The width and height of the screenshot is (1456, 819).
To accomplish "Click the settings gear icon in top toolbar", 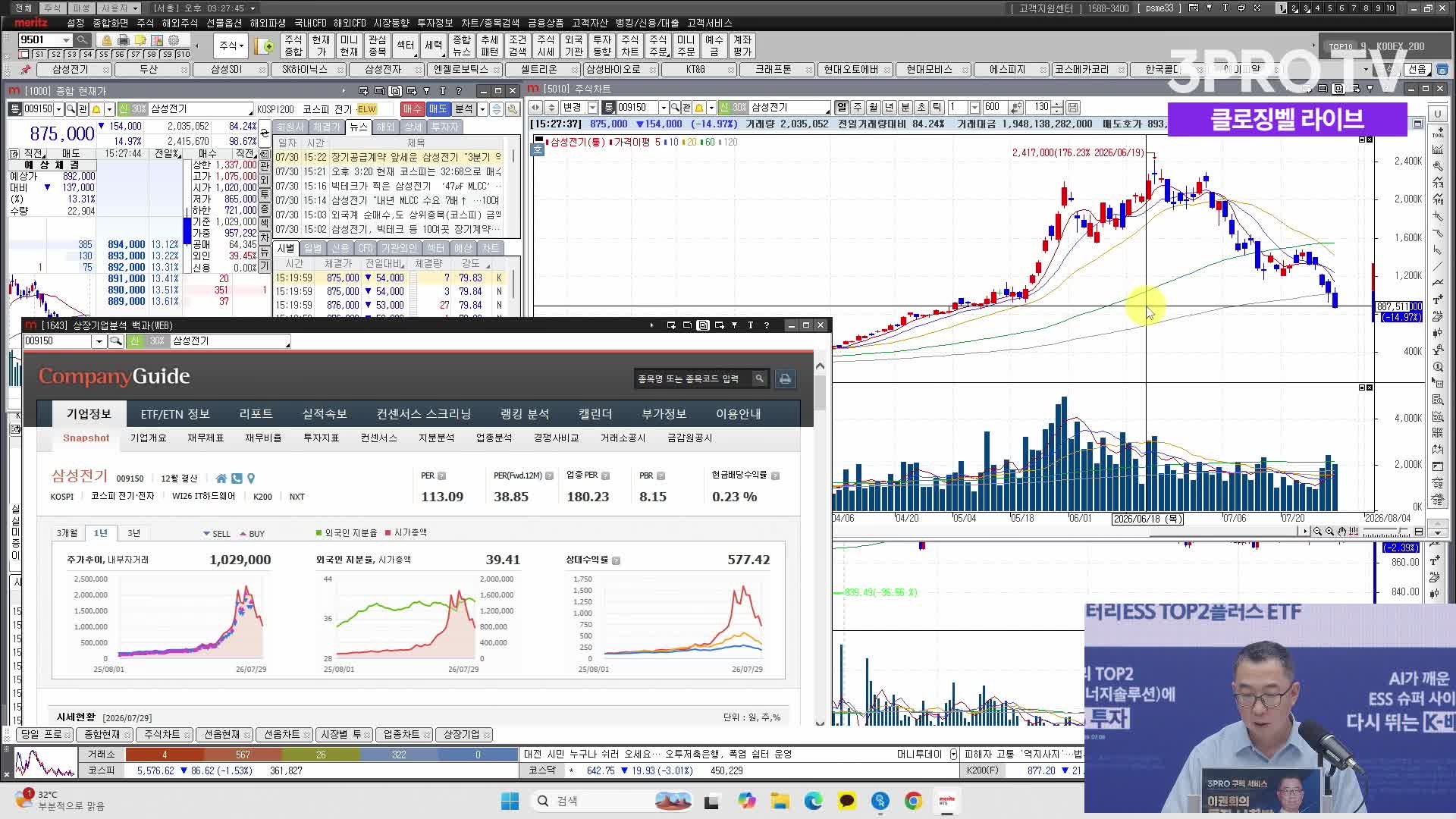I will pos(174,40).
